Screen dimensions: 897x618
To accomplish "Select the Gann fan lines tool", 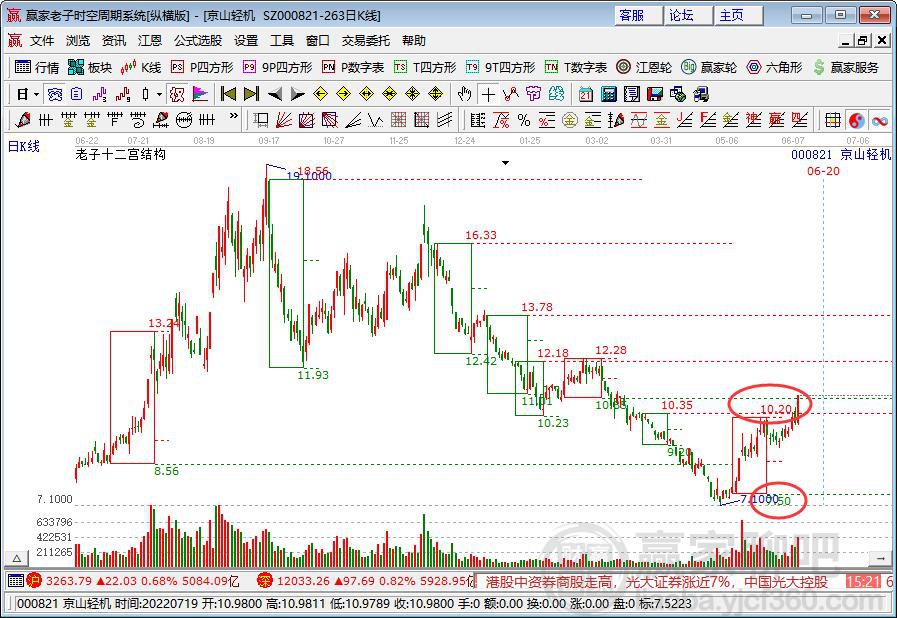I will point(284,120).
